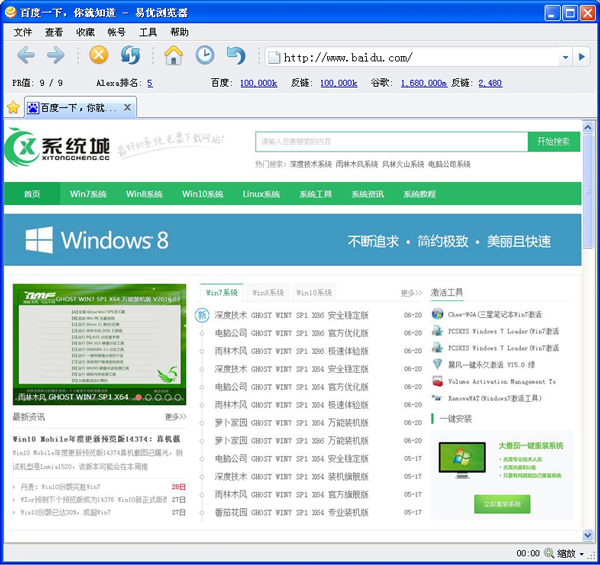Click 更多>> beside 最新资讯
The width and height of the screenshot is (600, 565).
click(176, 417)
